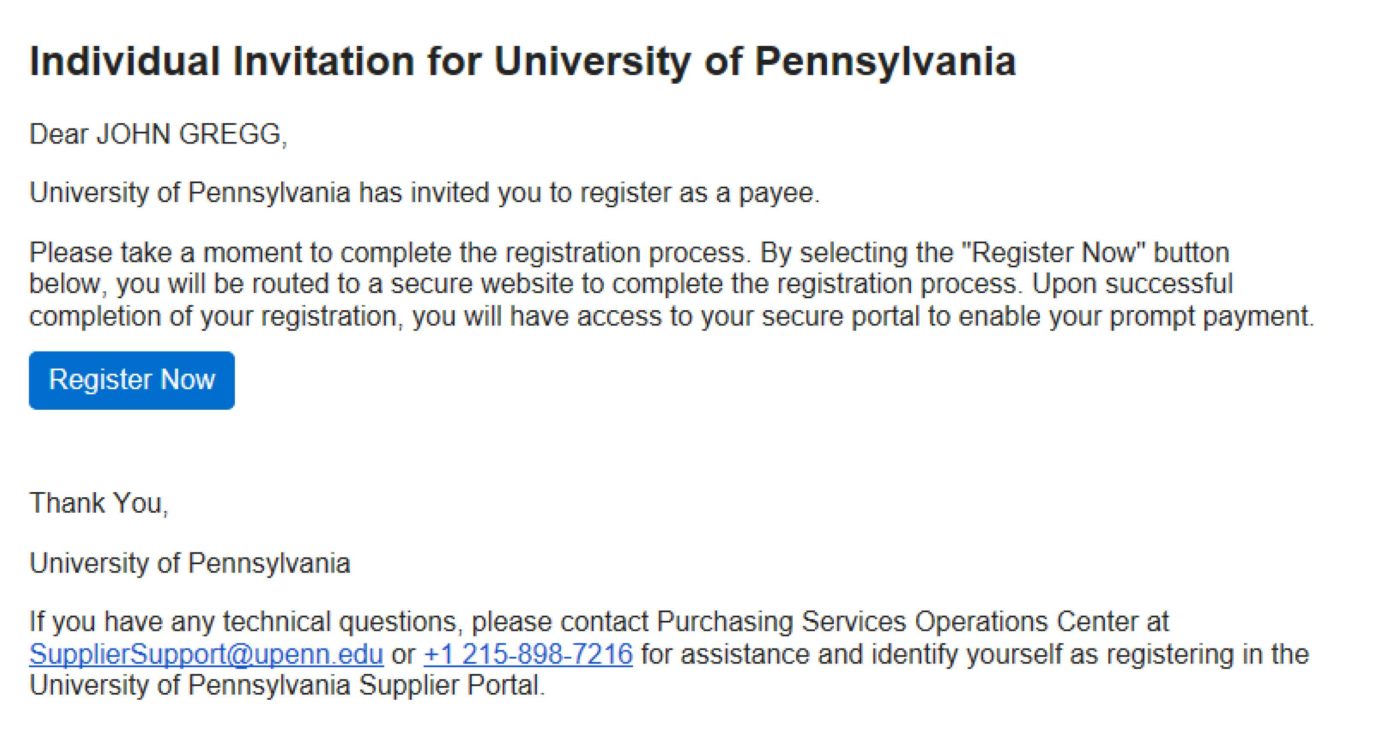Click the words "Upon successful"

[1133, 285]
